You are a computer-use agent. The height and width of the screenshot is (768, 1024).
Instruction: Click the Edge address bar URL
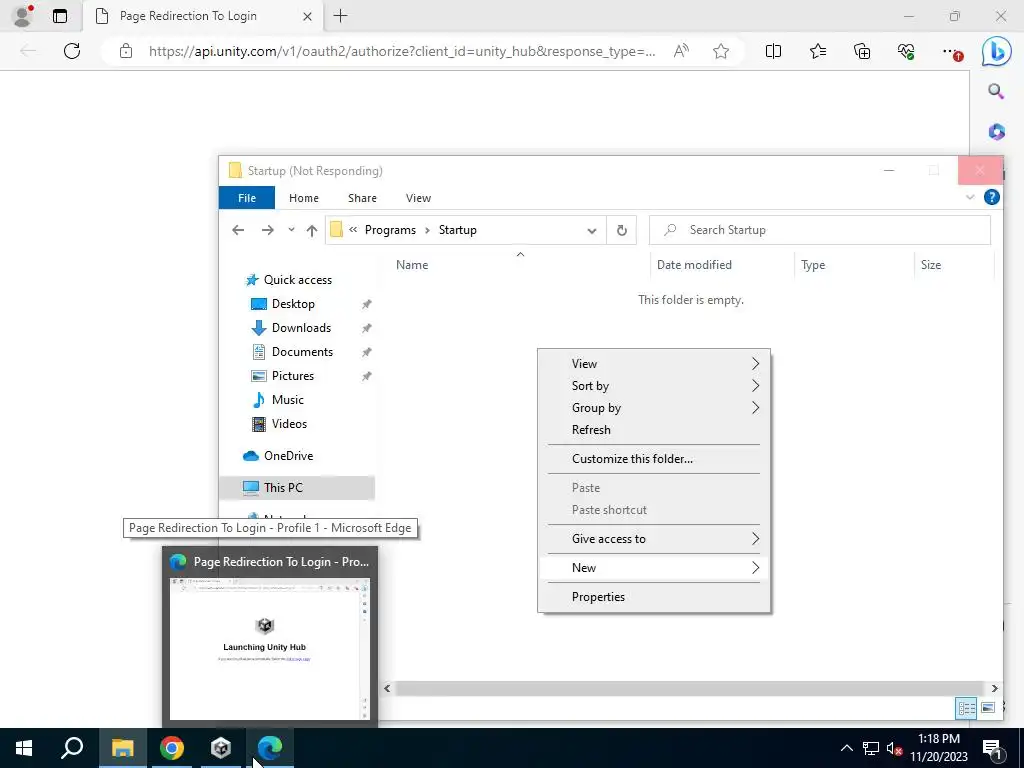click(x=402, y=52)
